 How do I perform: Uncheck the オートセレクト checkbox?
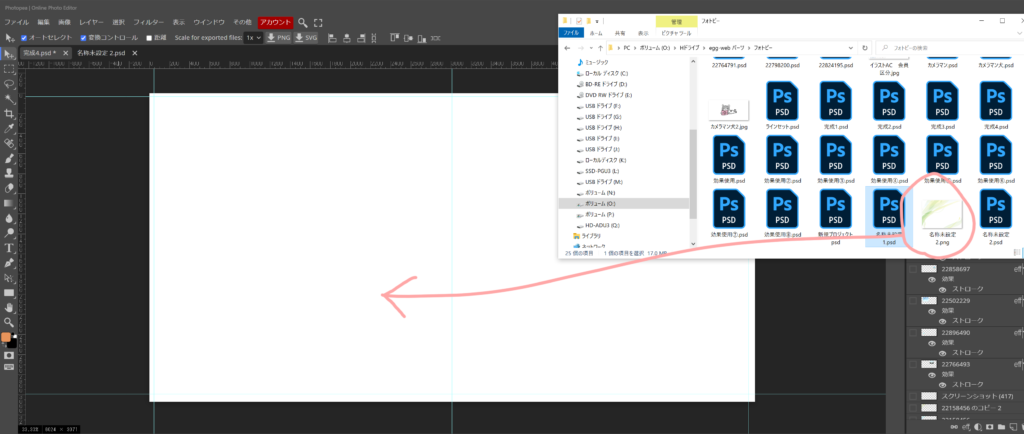coord(25,38)
